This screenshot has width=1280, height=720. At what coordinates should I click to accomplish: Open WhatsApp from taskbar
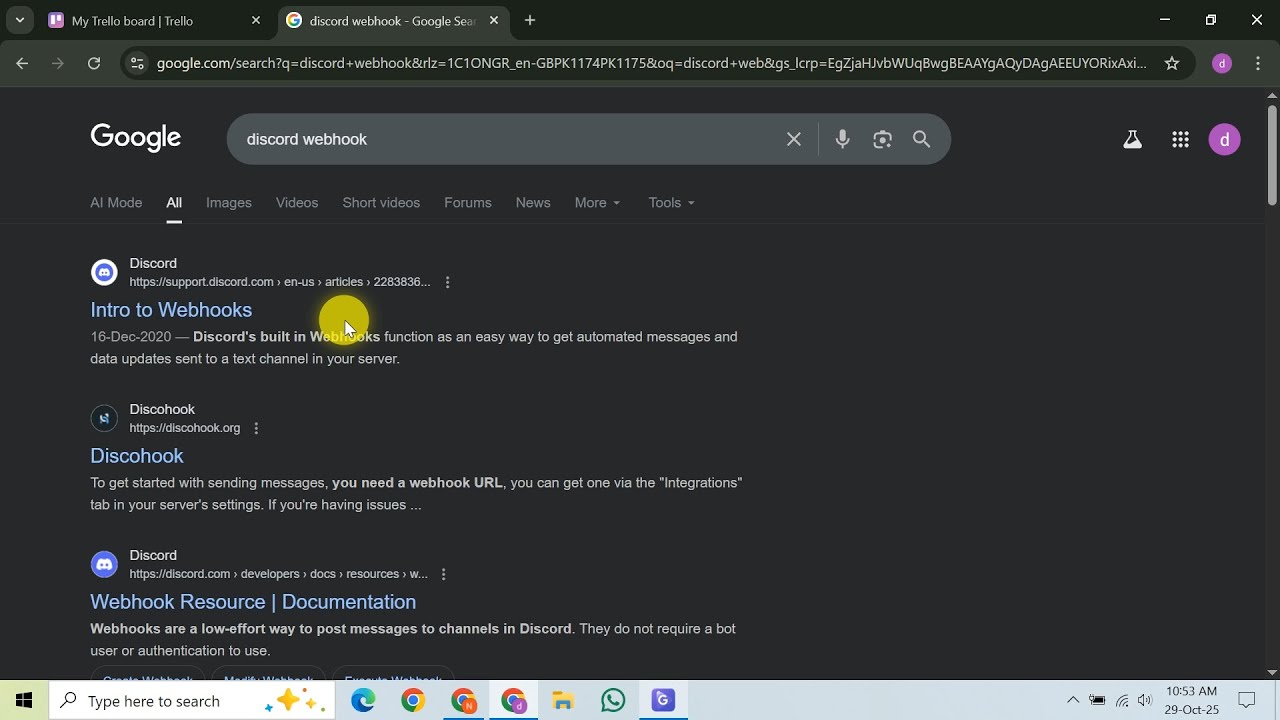point(613,701)
